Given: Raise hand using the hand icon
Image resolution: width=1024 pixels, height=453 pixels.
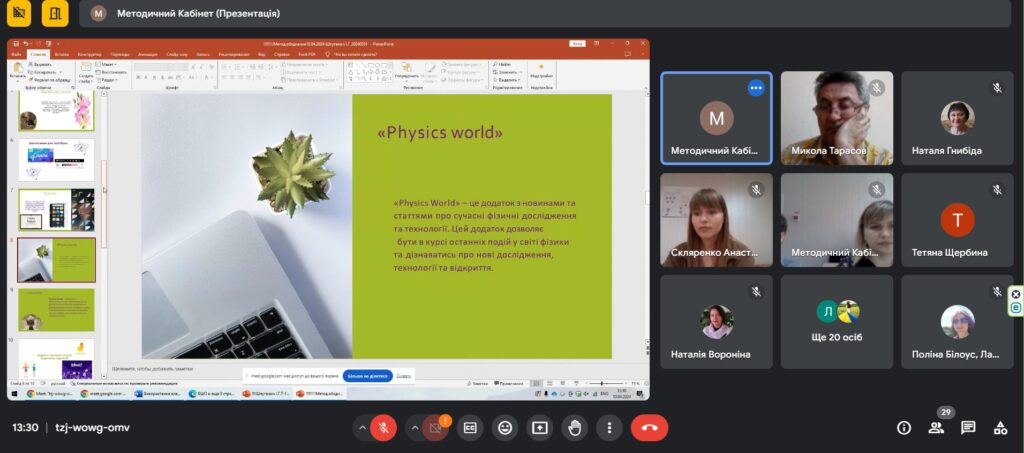Looking at the screenshot, I should (575, 428).
